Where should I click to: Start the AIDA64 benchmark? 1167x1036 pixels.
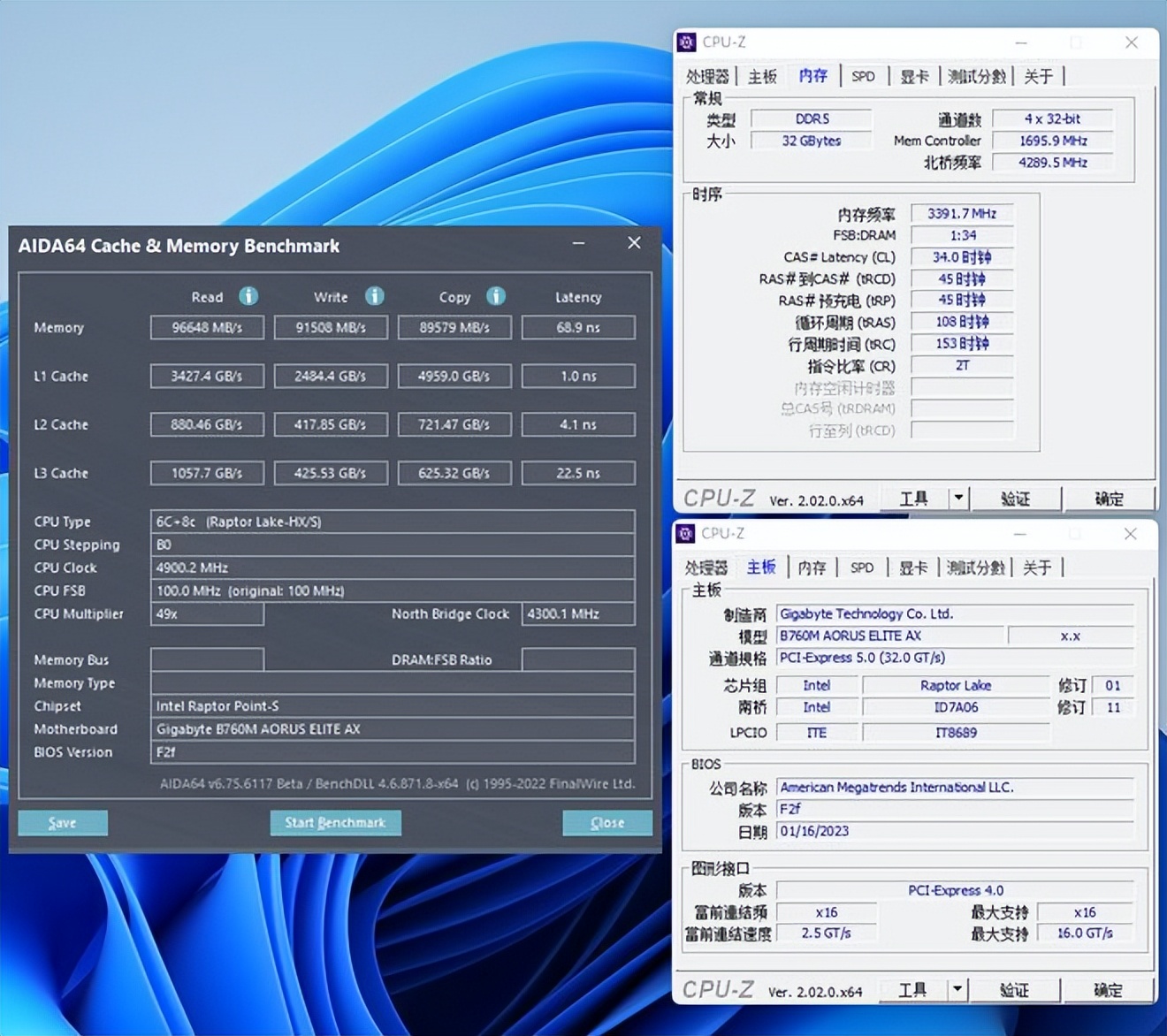tap(335, 823)
